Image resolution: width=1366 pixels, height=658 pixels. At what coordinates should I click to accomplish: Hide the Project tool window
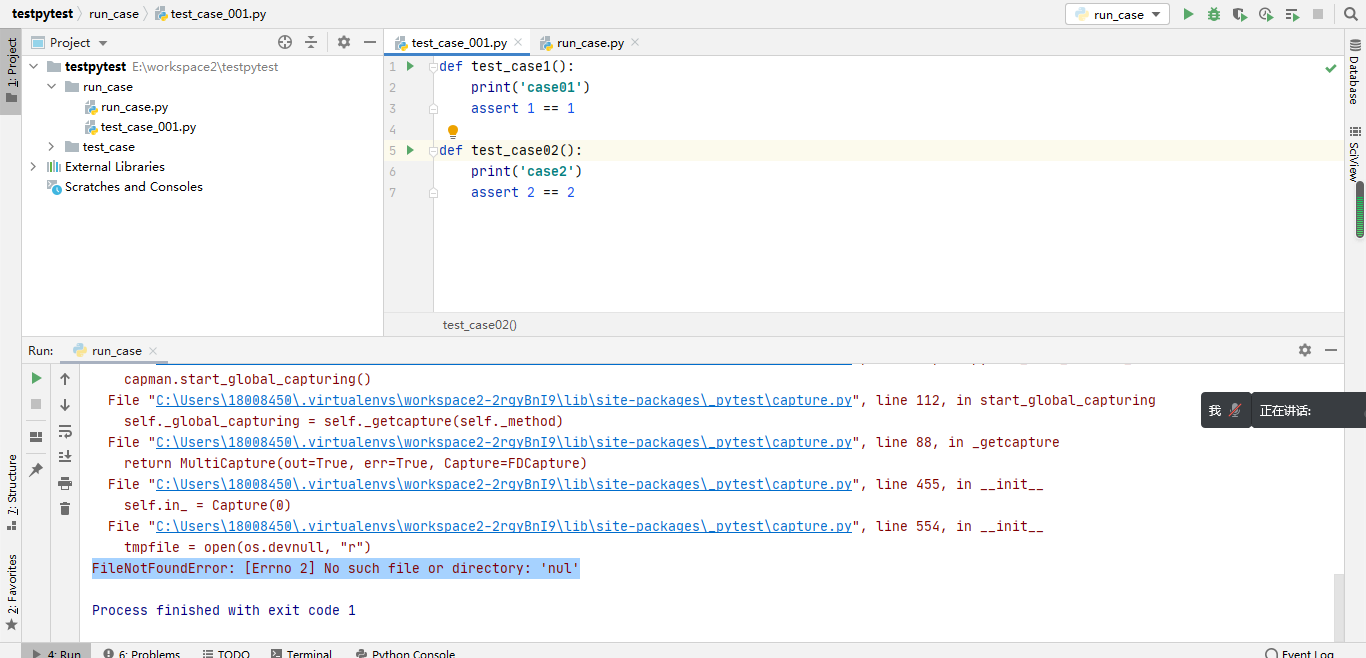370,42
